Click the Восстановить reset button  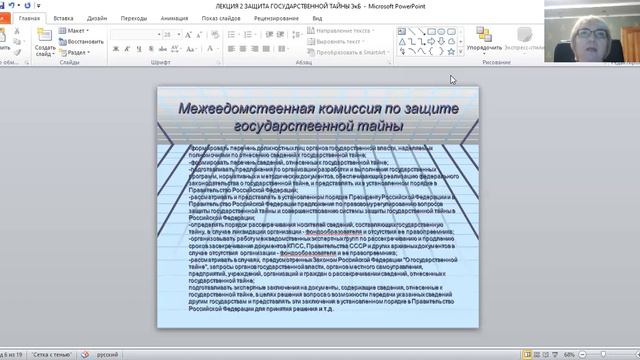tap(81, 42)
